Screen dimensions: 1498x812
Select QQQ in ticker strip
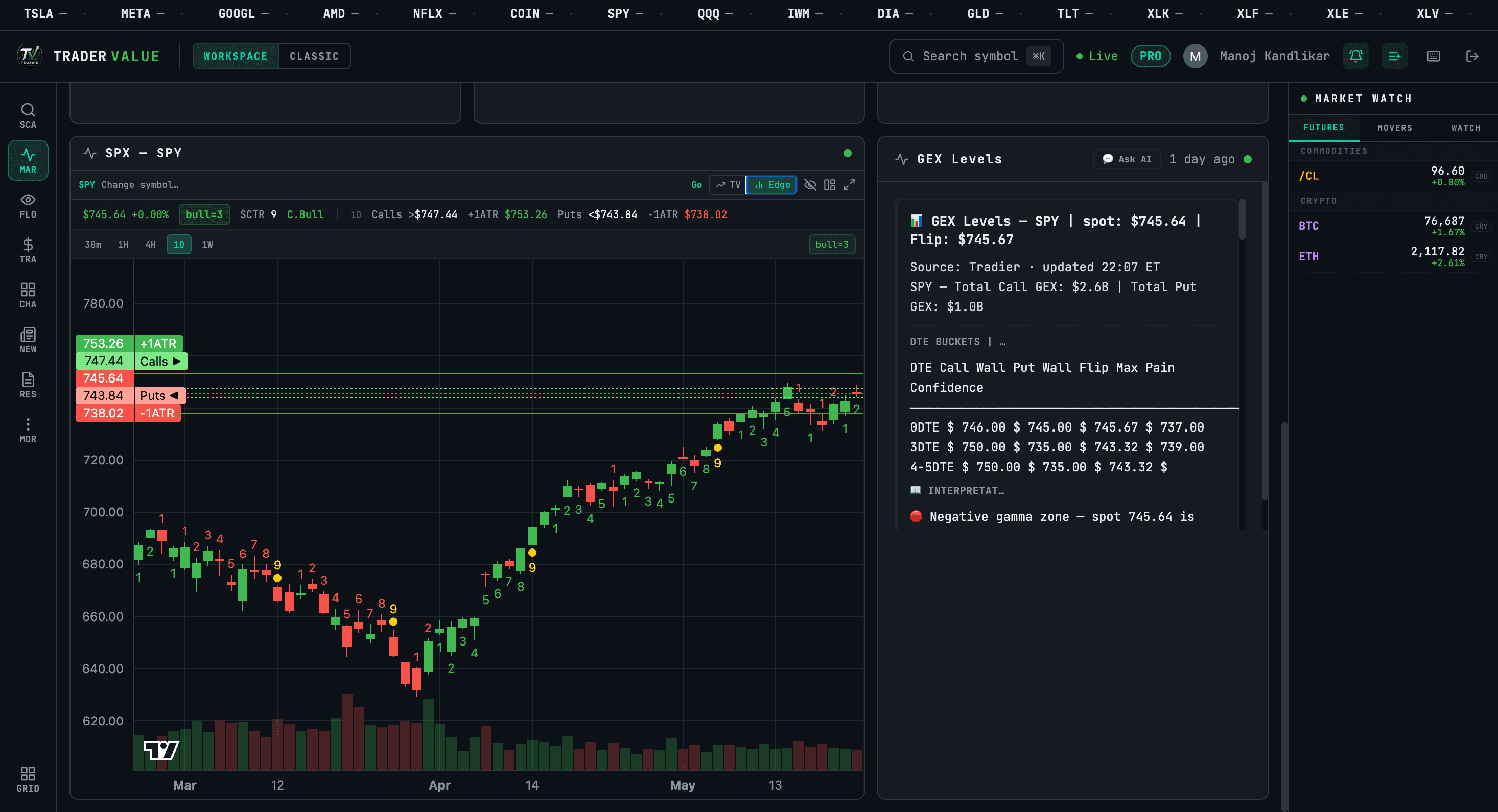[708, 13]
